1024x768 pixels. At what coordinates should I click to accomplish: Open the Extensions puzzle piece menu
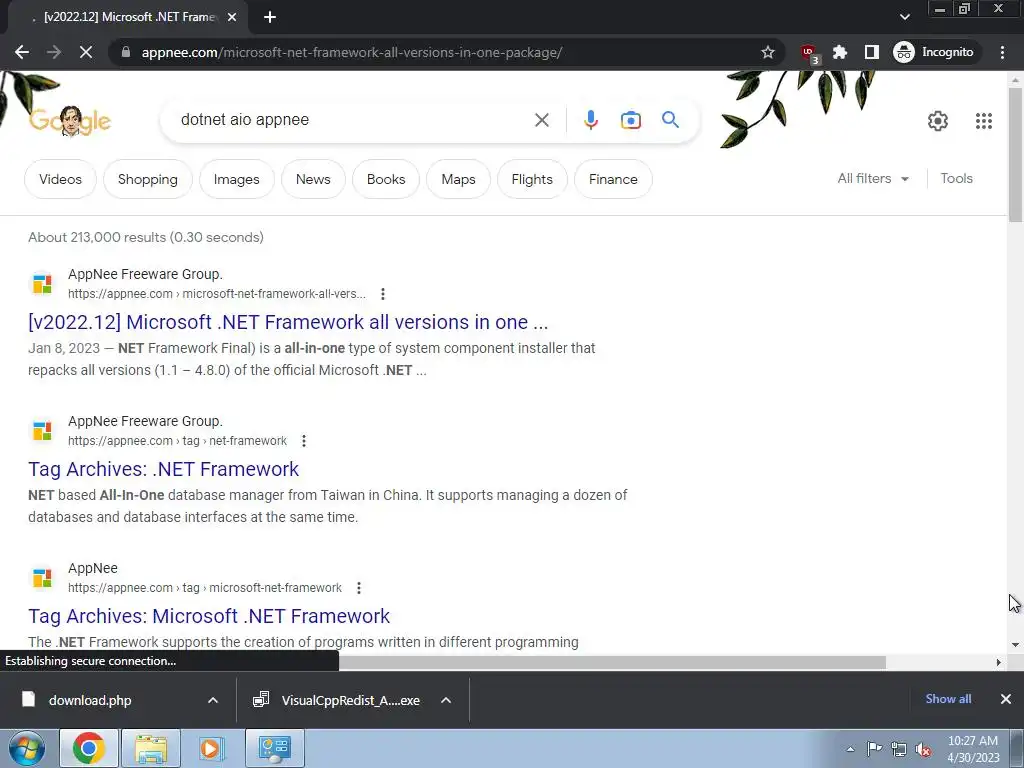[x=840, y=52]
